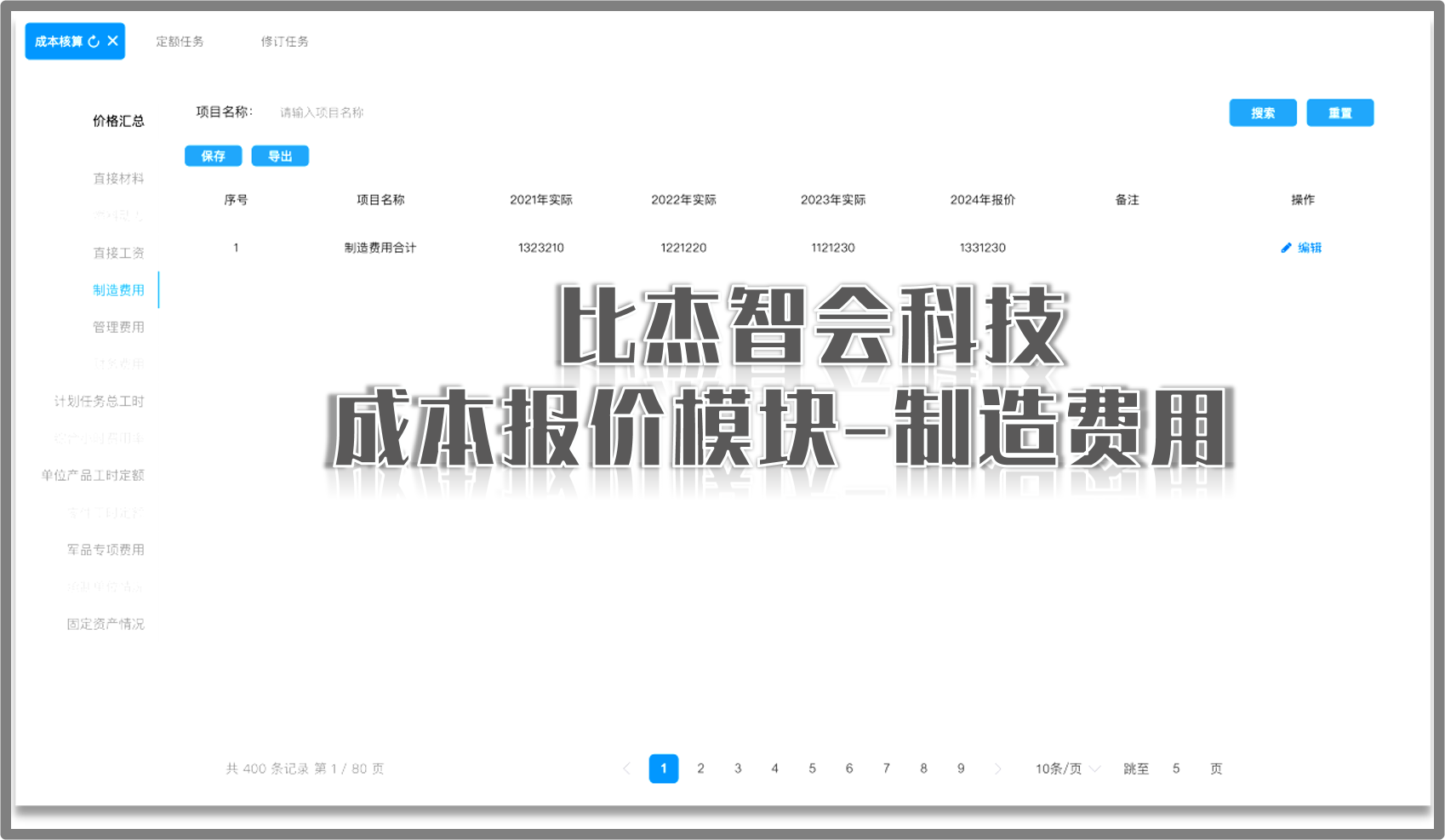Open 单位产品工时定额 in the sidebar
The width and height of the screenshot is (1445, 840).
pyautogui.click(x=93, y=475)
